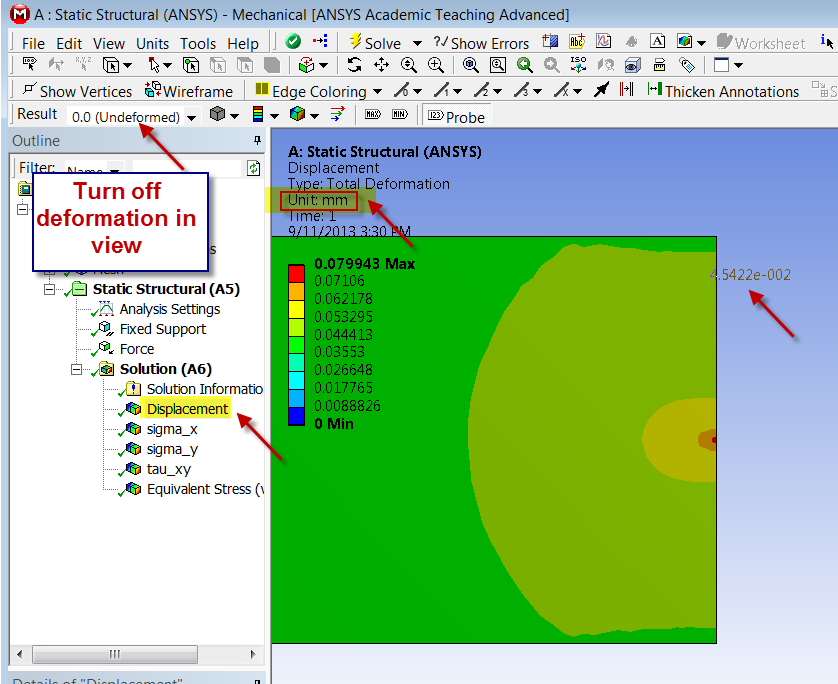Select the Force tree item
The width and height of the screenshot is (838, 684).
coord(137,349)
